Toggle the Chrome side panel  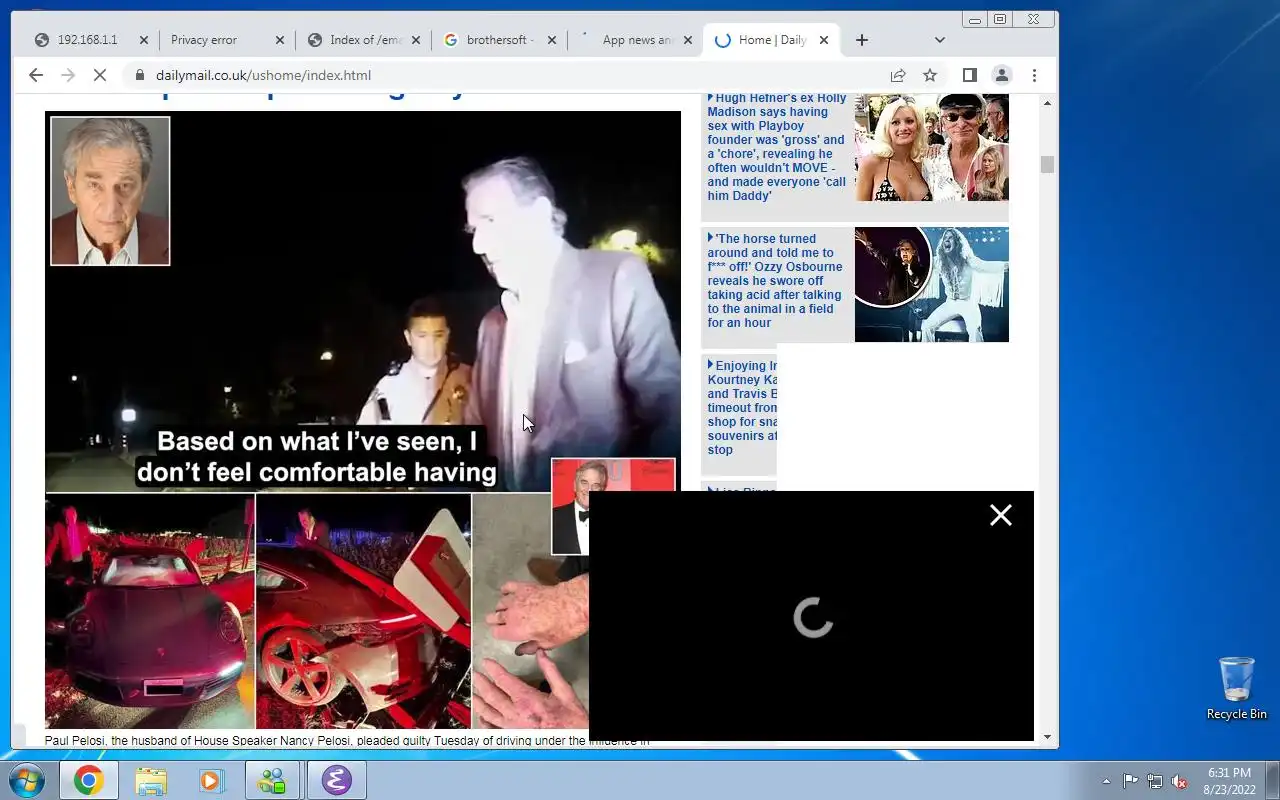pyautogui.click(x=969, y=75)
